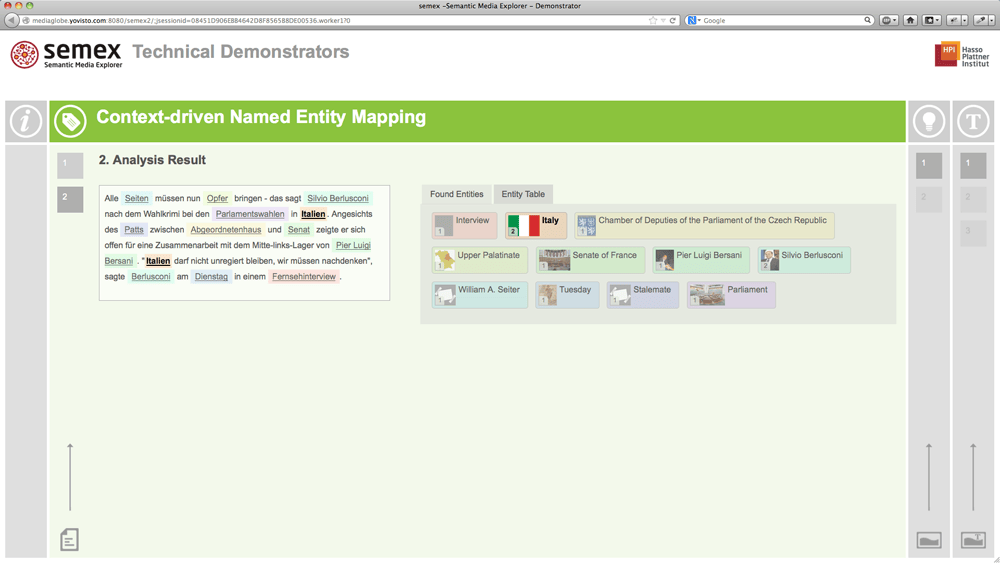The image size is (1000, 563).
Task: Click the browser home icon
Action: (x=910, y=20)
